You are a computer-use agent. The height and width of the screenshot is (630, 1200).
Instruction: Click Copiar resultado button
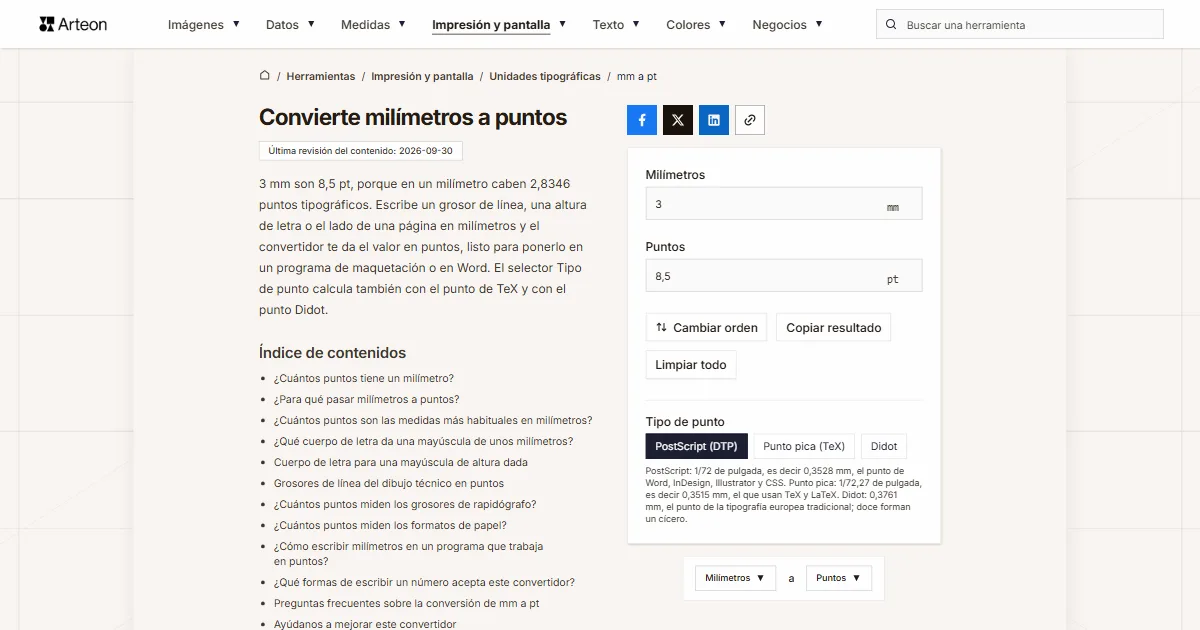(834, 327)
